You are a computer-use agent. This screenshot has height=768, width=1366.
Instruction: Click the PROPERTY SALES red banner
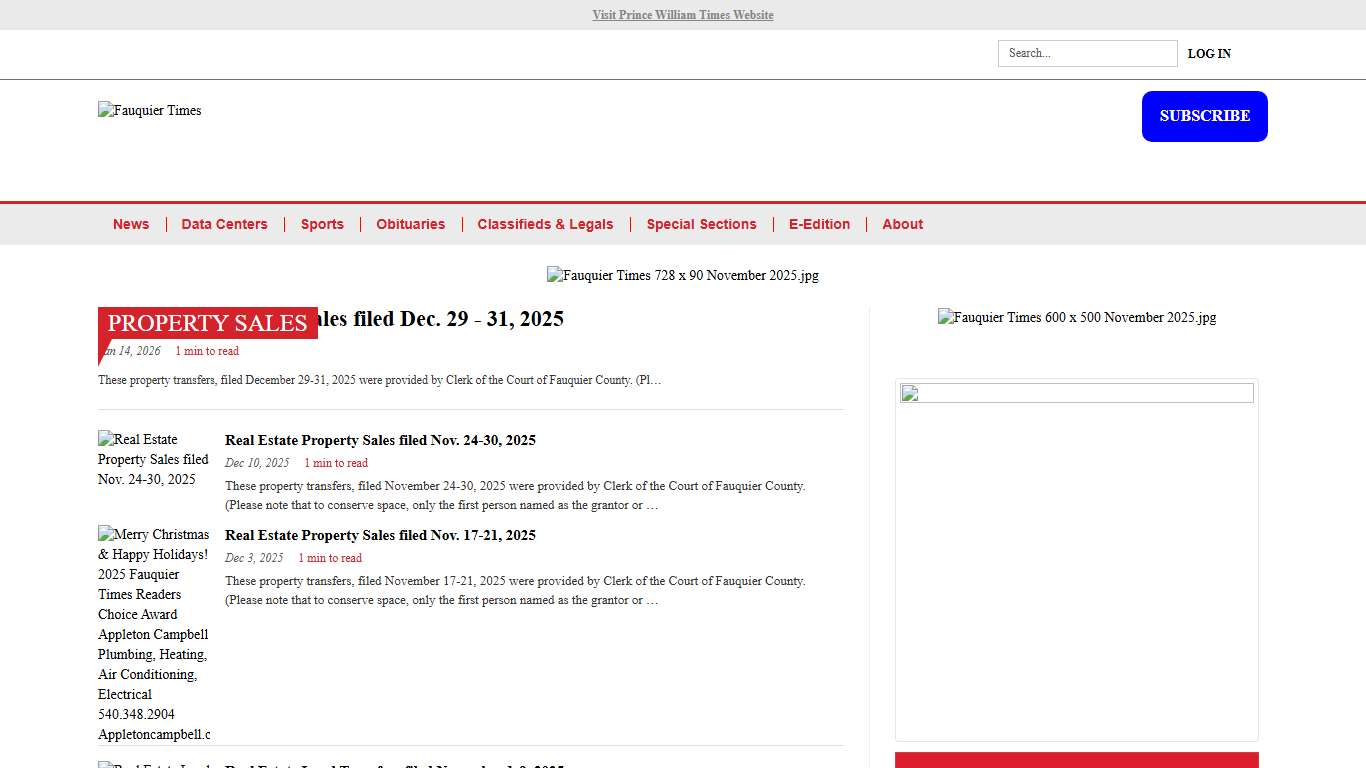point(207,323)
